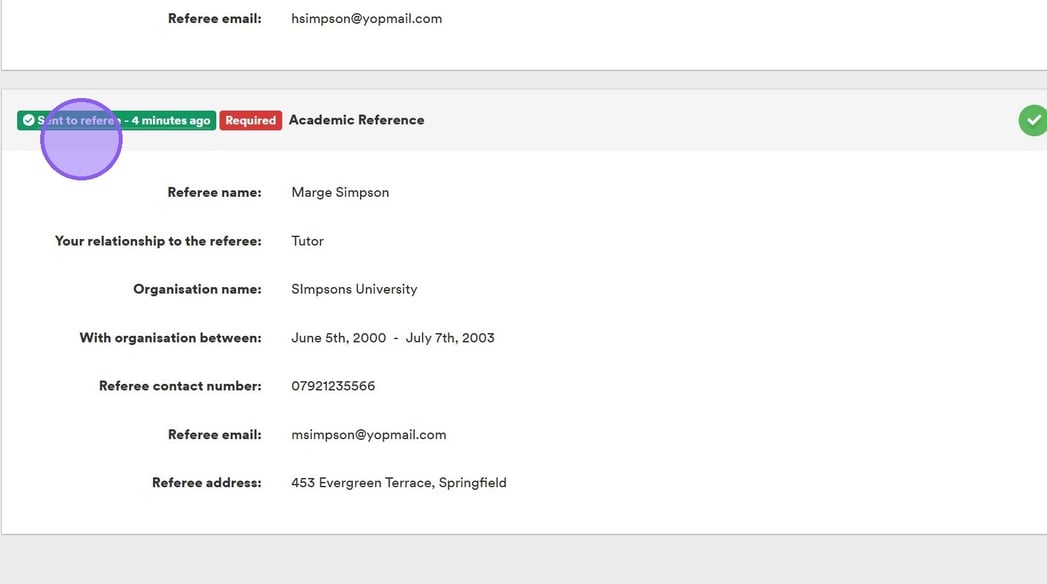
Task: Open the msimpson@yopmail.com email address
Action: coord(368,434)
